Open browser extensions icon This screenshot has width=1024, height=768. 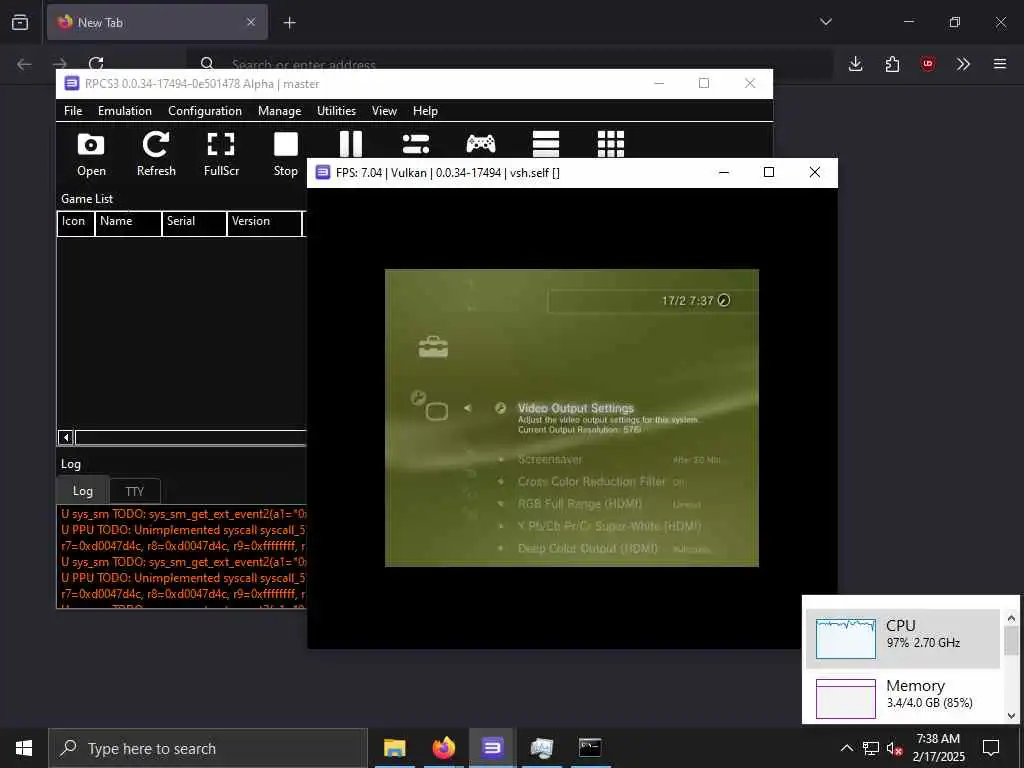pyautogui.click(x=892, y=64)
